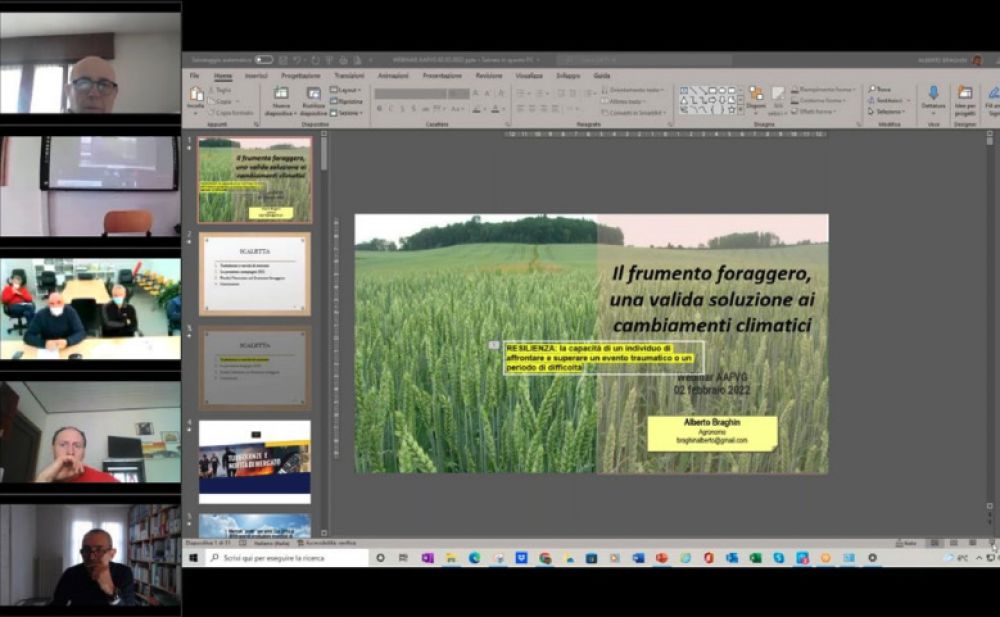Toggle the Salvataggio automatico switch
Image resolution: width=1000 pixels, height=617 pixels.
click(263, 60)
